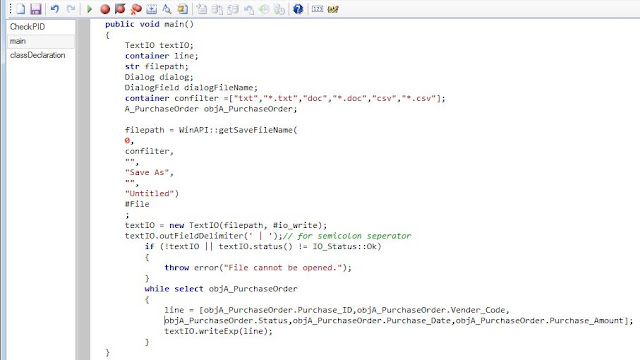The width and height of the screenshot is (640, 360).
Task: Click the 'WinAPI::getSaveFileName(' line
Action: coord(211,130)
